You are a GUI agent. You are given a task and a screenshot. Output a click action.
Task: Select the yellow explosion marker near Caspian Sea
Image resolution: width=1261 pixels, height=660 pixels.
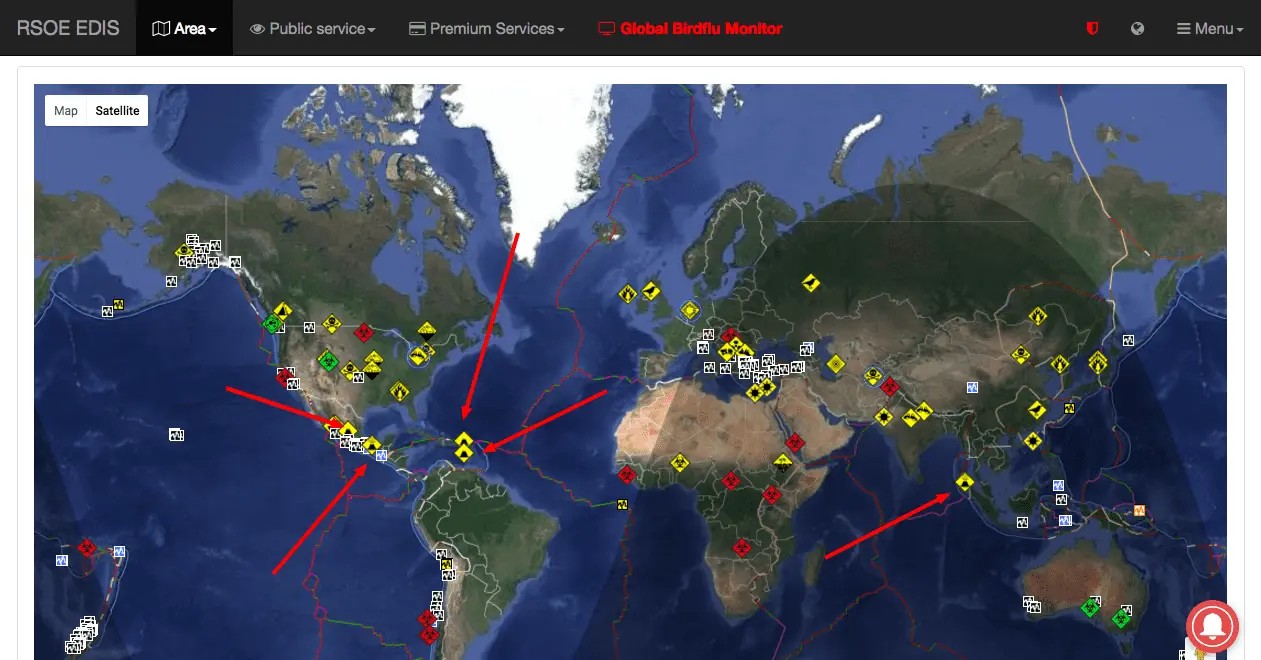click(x=835, y=364)
